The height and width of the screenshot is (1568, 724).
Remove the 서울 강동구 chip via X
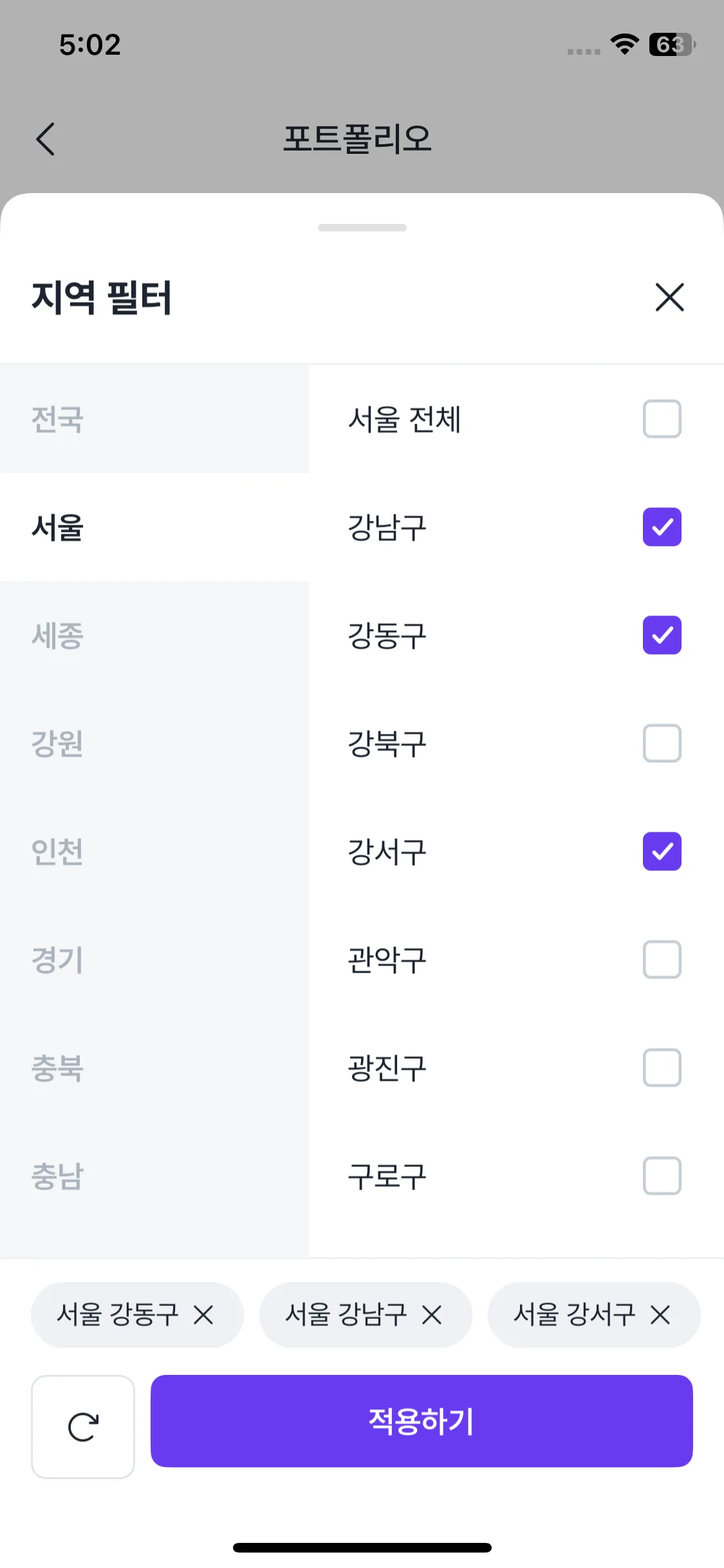203,1315
